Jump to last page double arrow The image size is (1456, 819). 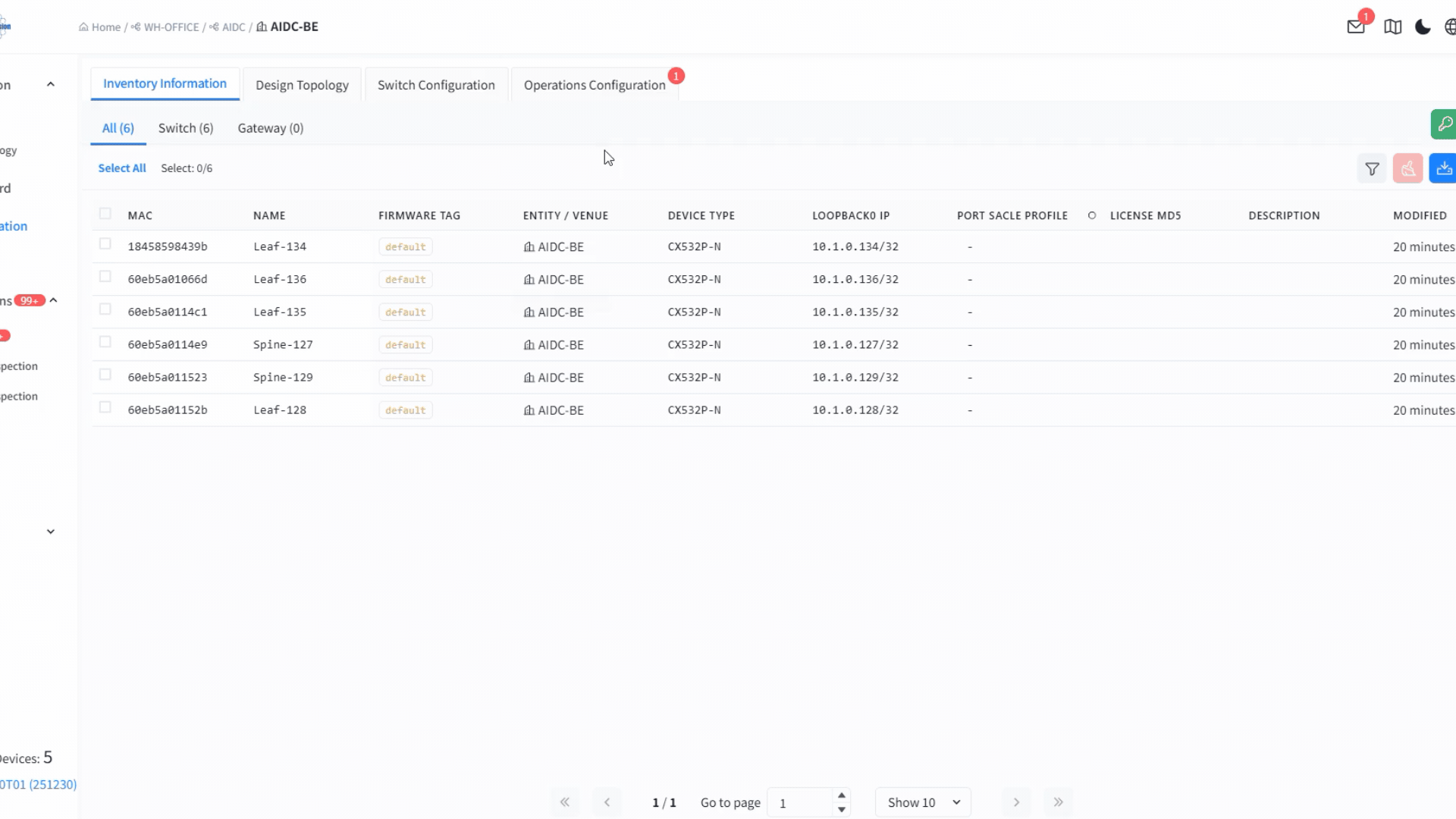(1058, 802)
